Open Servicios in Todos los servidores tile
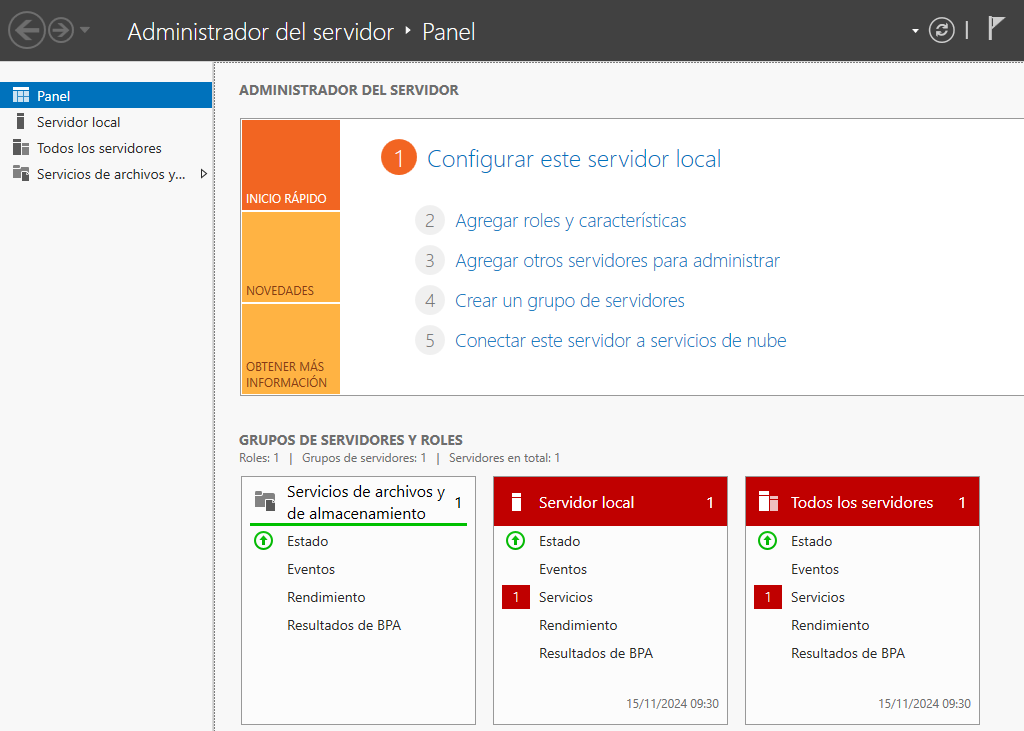1024x731 pixels. click(818, 597)
